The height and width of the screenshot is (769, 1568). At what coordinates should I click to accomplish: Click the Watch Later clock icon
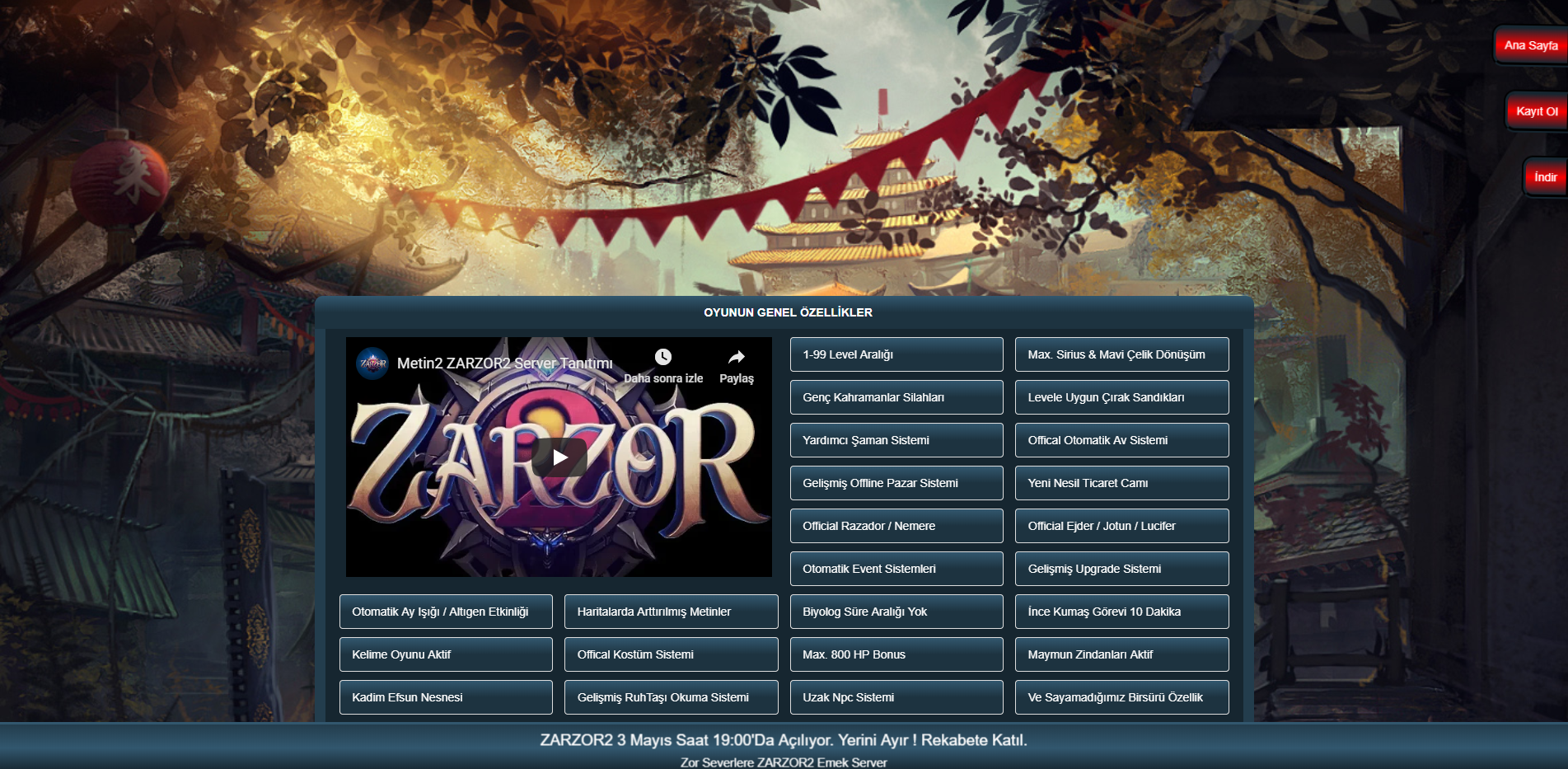coord(662,357)
